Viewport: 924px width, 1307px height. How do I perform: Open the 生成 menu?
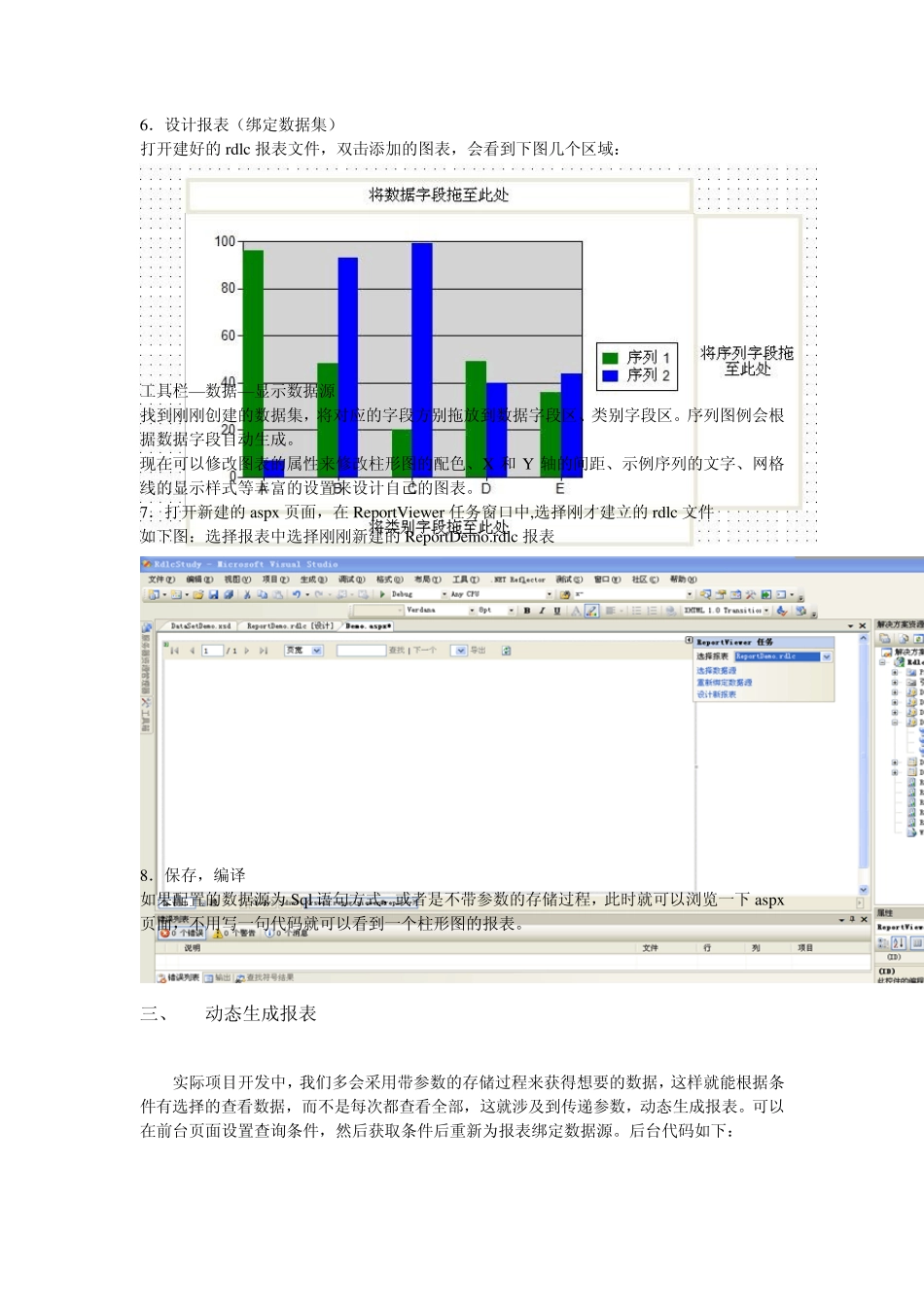313,580
